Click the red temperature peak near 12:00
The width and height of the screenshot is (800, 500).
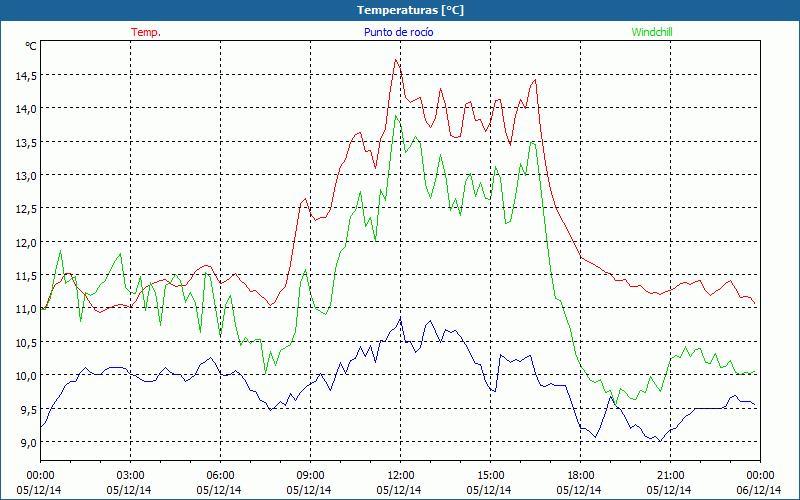395,60
